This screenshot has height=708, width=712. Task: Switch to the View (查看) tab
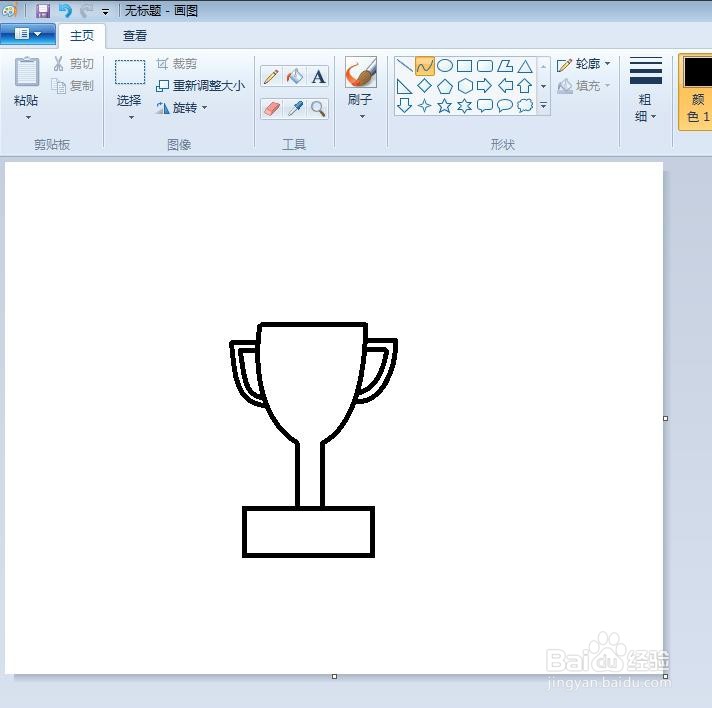(135, 35)
